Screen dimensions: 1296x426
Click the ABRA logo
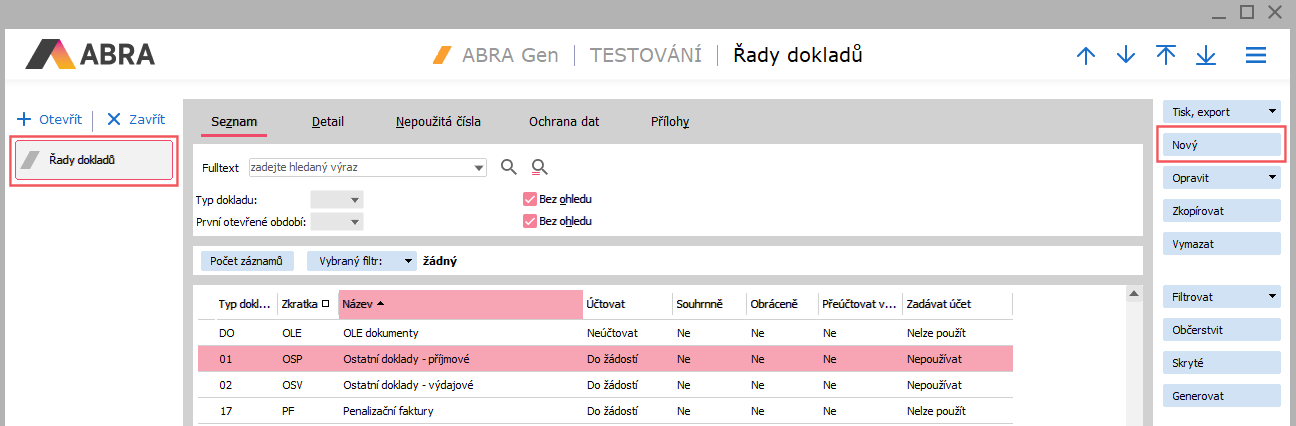(x=90, y=54)
